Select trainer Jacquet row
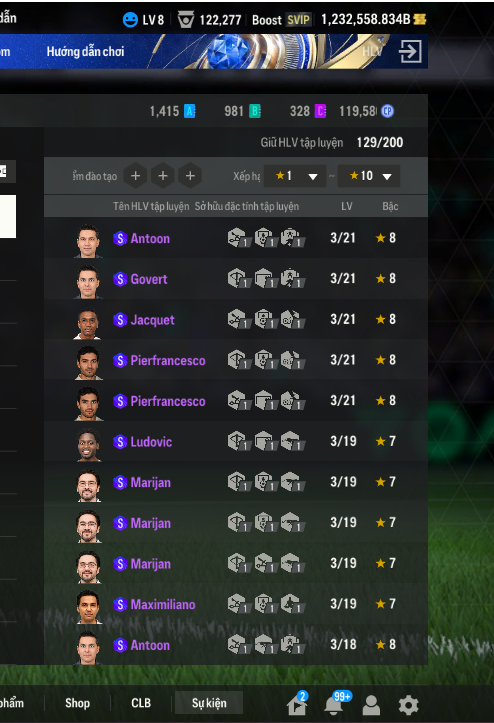Screen dimensions: 494x723 point(236,320)
